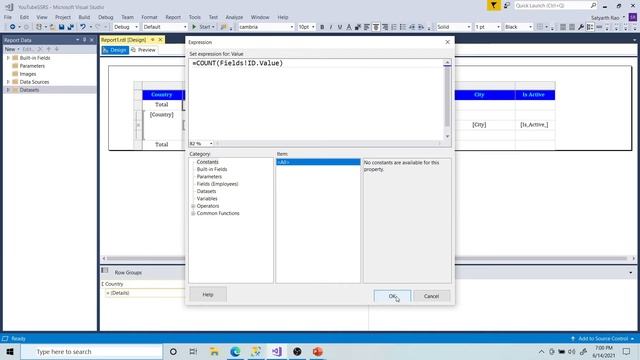Click the increase indent toolbar icon
The image size is (640, 360).
coord(421,27)
